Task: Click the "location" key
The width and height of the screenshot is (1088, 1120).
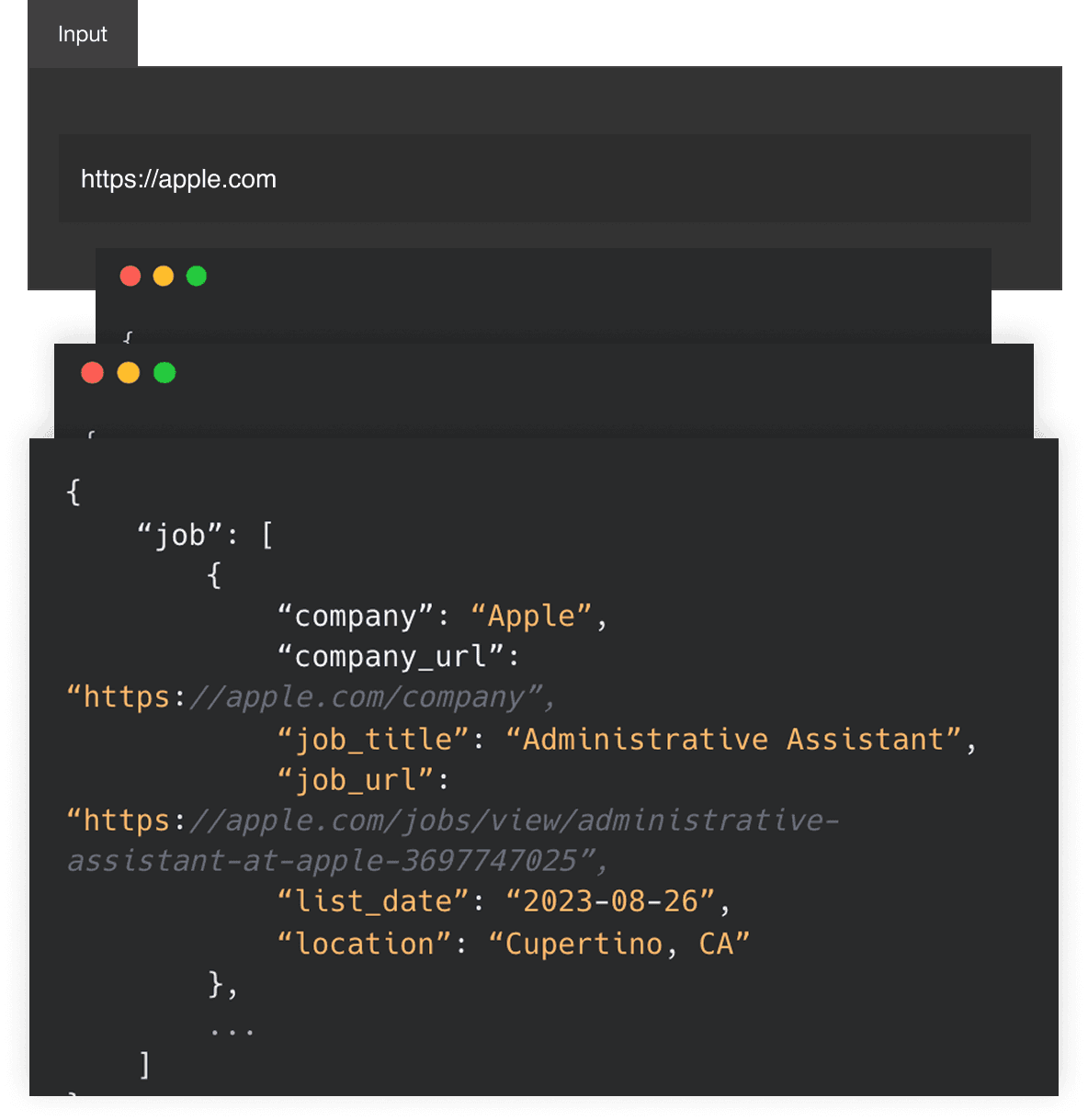Action: 364,944
